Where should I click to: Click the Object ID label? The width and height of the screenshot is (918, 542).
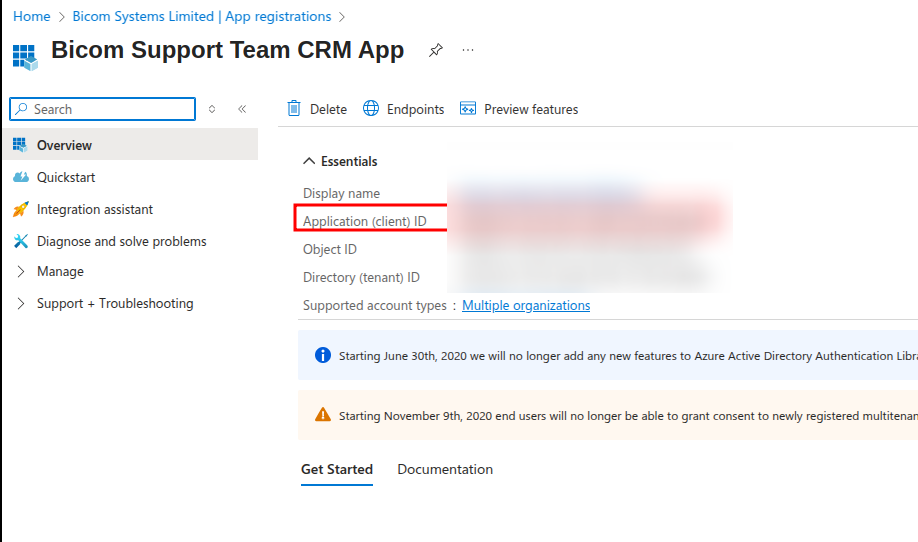[330, 249]
